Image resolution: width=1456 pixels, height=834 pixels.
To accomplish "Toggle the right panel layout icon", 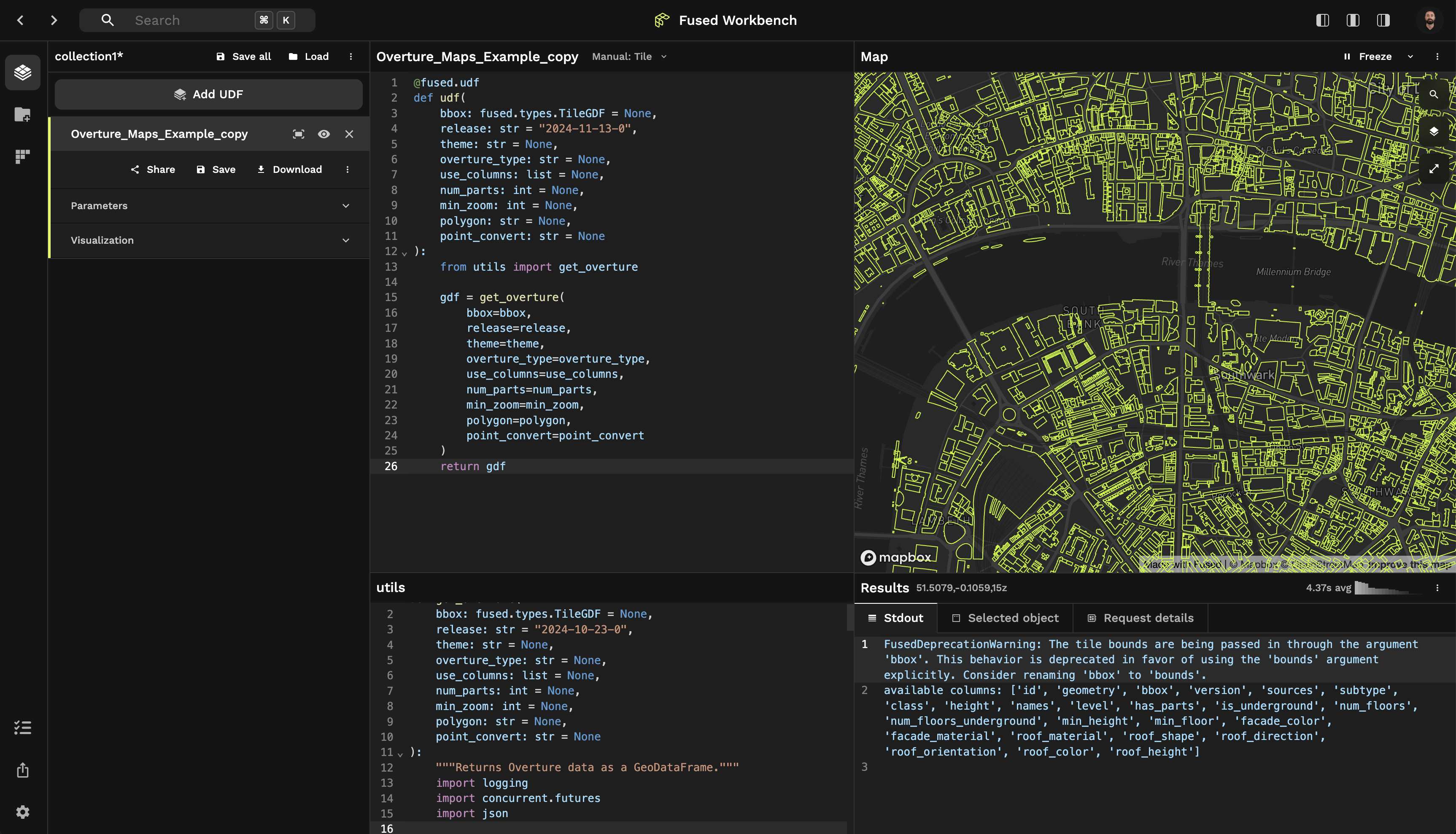I will pos(1383,20).
